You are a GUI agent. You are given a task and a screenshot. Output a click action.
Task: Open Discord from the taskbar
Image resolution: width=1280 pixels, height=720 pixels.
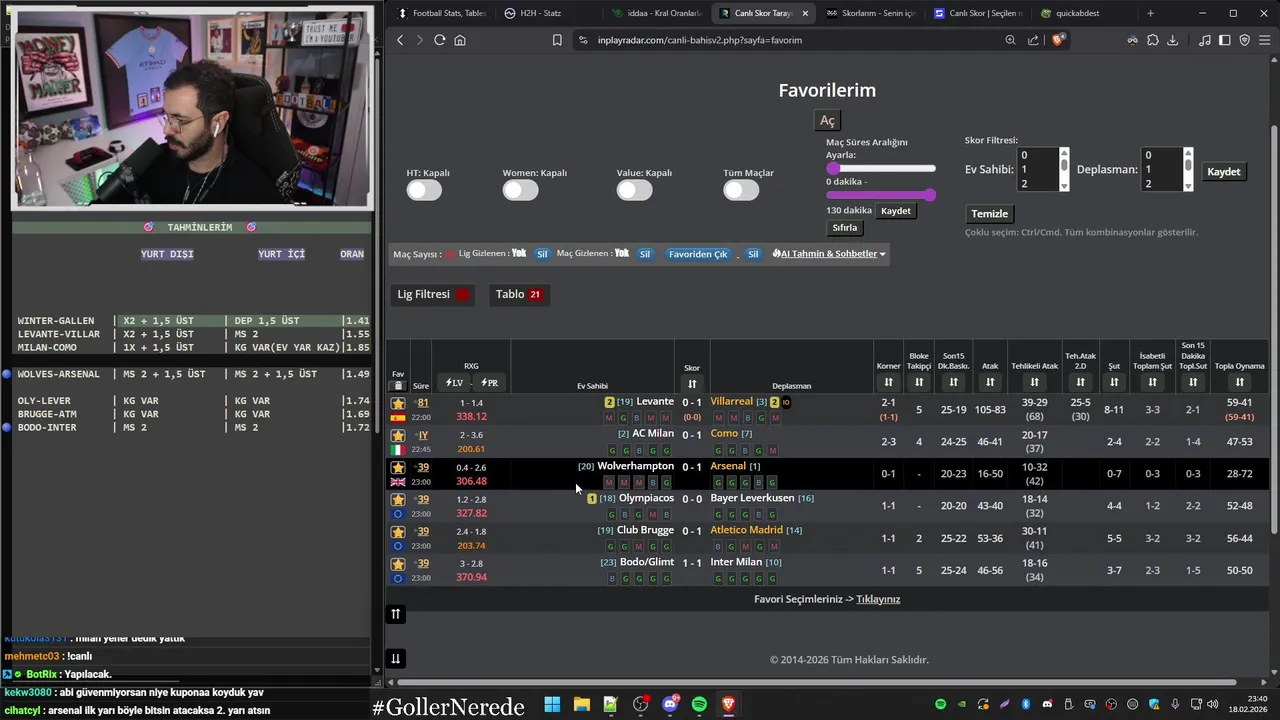pos(670,705)
